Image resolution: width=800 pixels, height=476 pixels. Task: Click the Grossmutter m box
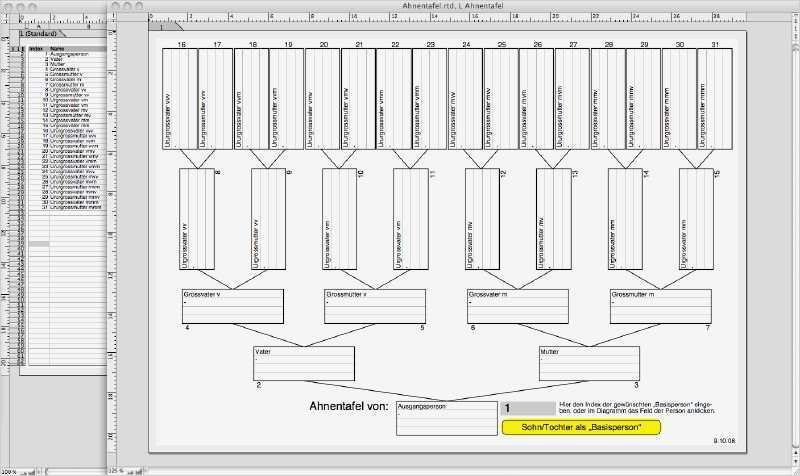[x=661, y=307]
